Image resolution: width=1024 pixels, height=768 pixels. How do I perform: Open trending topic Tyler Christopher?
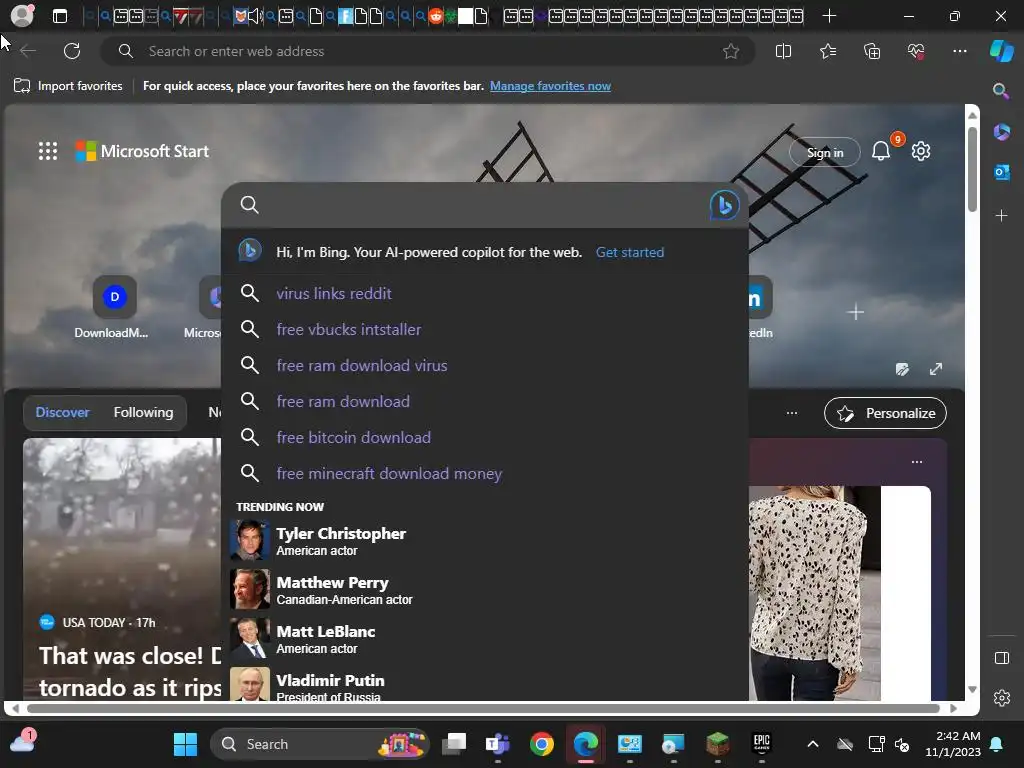pos(485,541)
